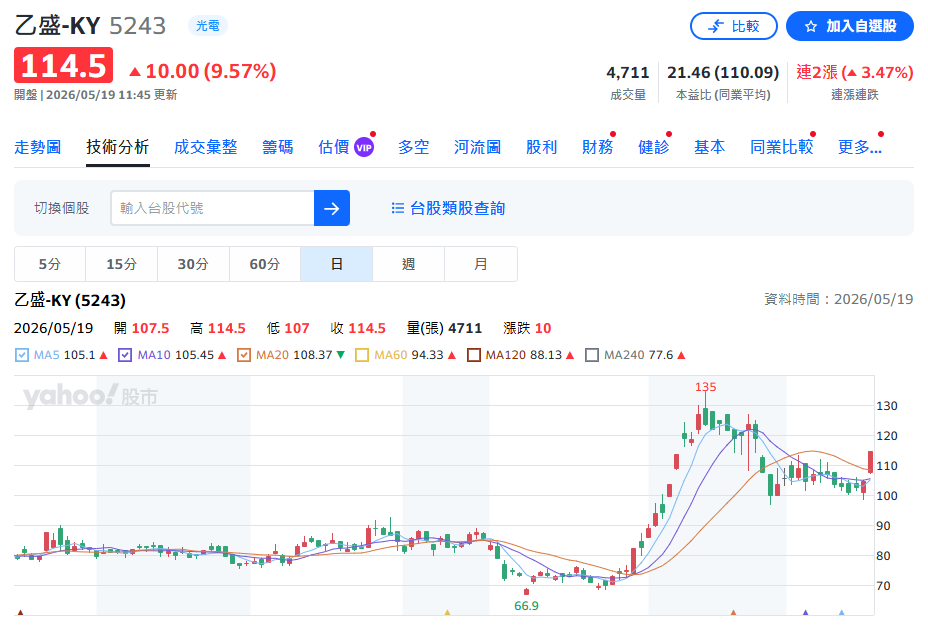
Task: Click the star icon in 加入自選股
Action: click(x=811, y=26)
